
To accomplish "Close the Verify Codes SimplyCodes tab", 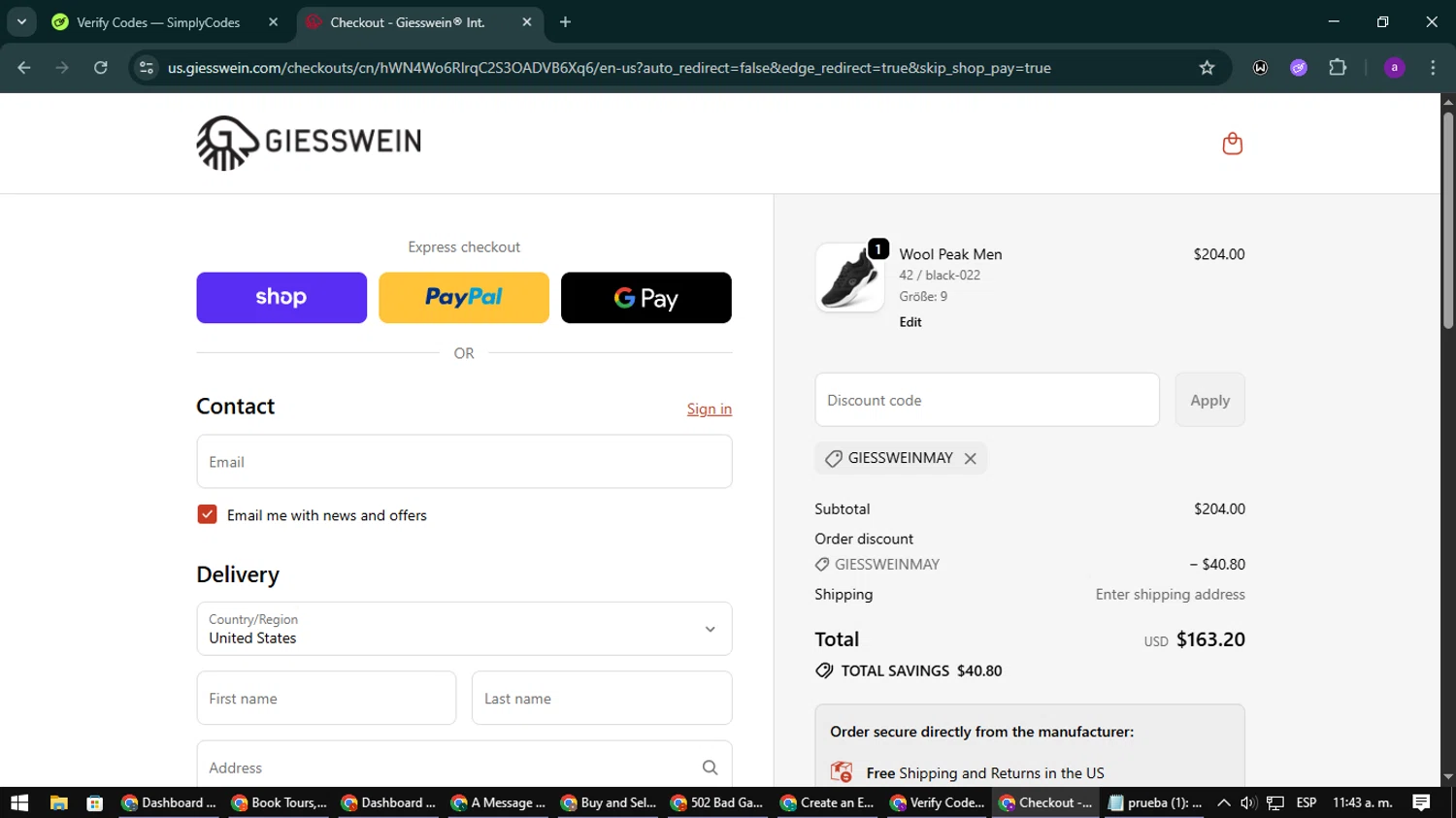I will click(x=274, y=22).
